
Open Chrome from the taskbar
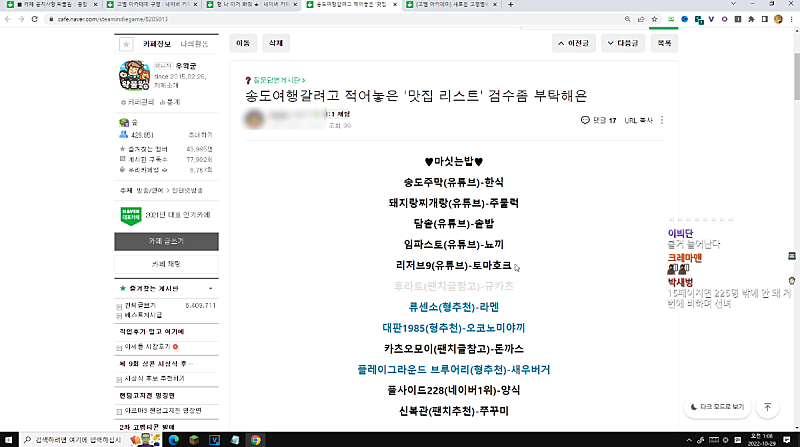point(255,439)
